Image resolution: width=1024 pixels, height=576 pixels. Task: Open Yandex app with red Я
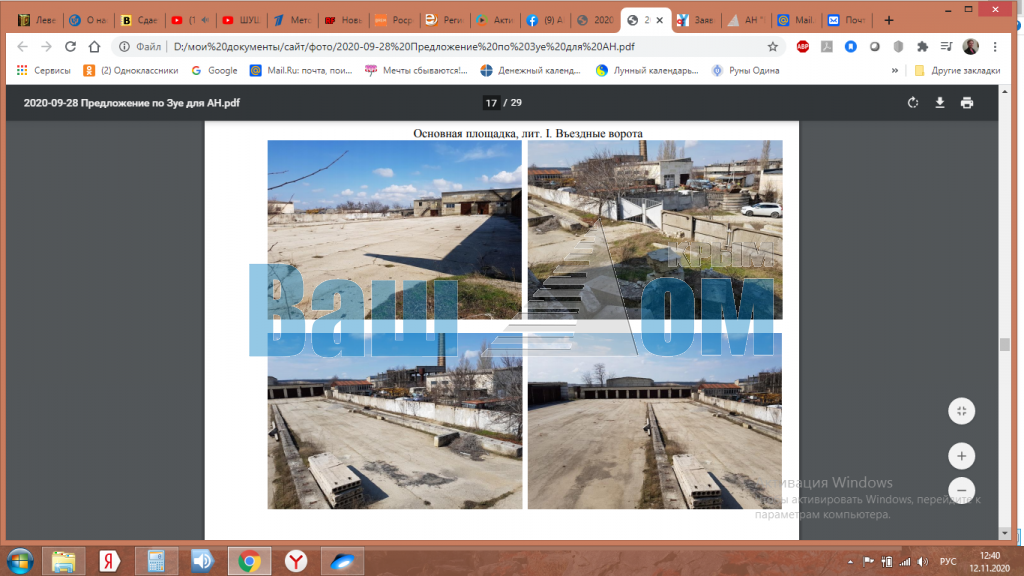[110, 561]
